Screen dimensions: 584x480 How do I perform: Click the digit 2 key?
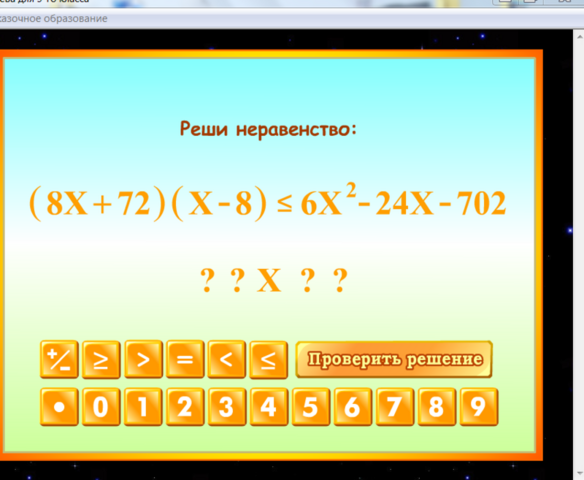[185, 407]
